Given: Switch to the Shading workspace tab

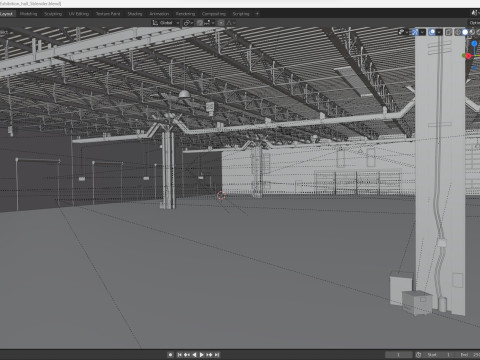Looking at the screenshot, I should coord(135,14).
